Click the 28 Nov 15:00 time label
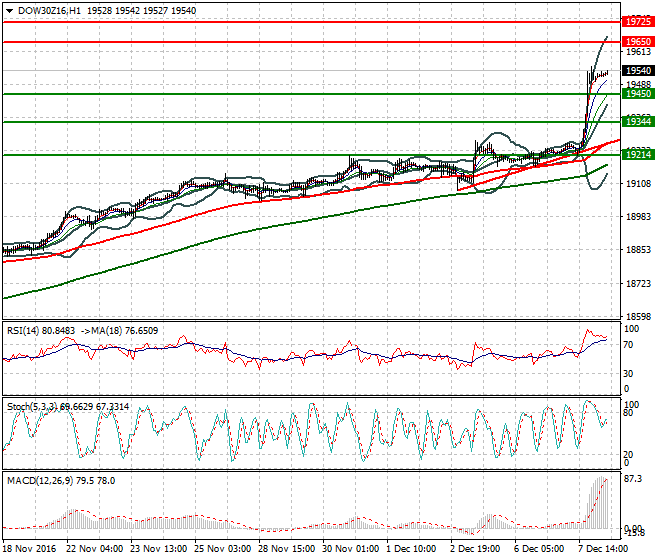This screenshot has width=660, height=560. [x=286, y=549]
